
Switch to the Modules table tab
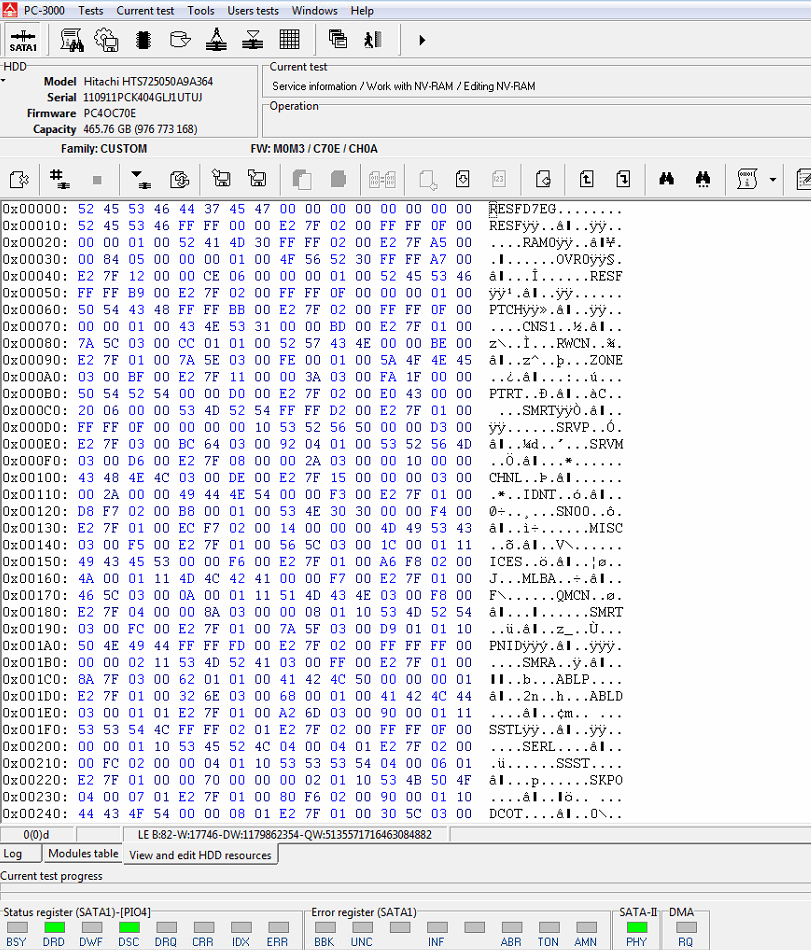click(x=83, y=854)
